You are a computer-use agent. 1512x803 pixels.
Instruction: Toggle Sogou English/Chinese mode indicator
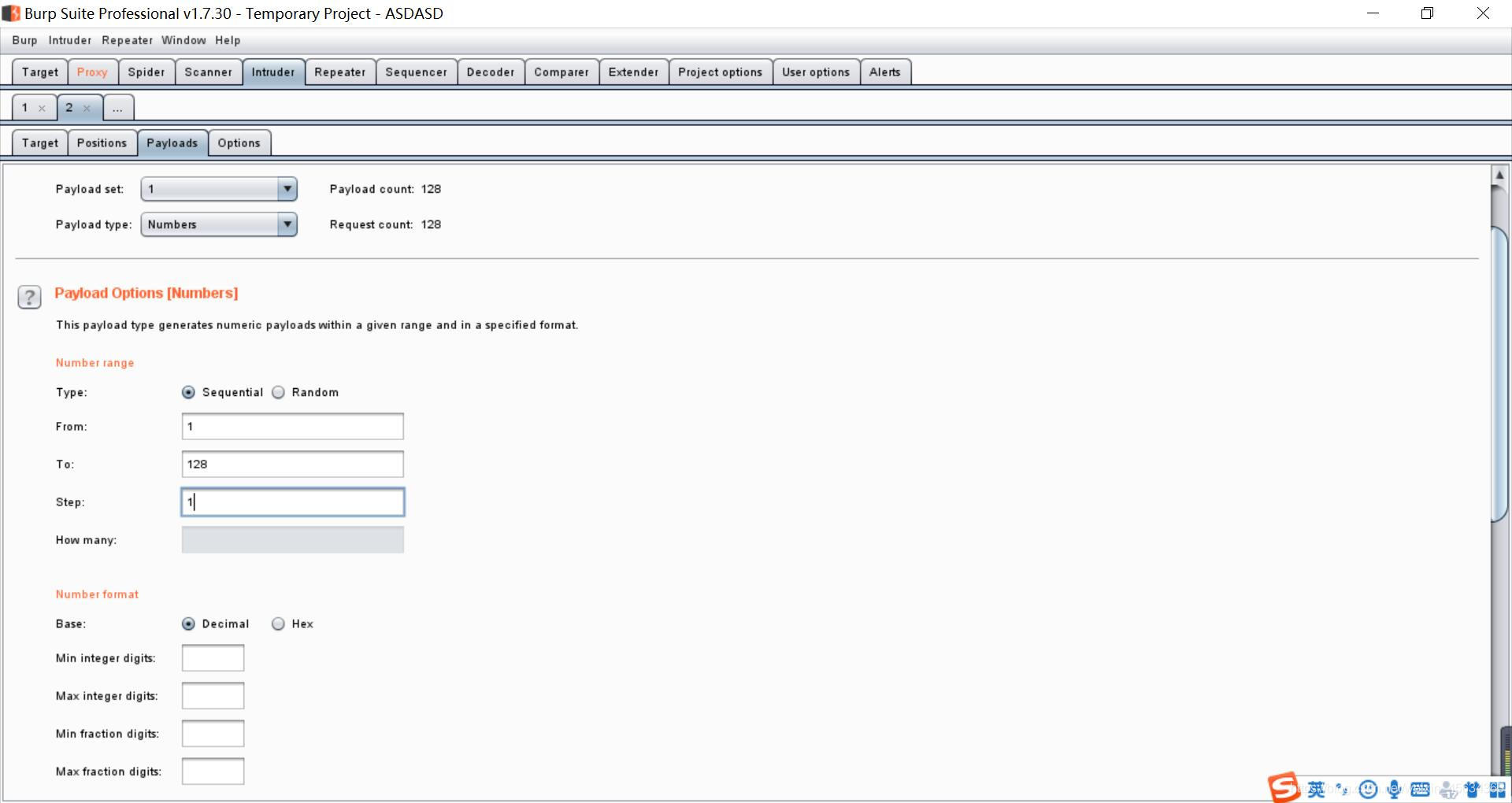(1316, 789)
